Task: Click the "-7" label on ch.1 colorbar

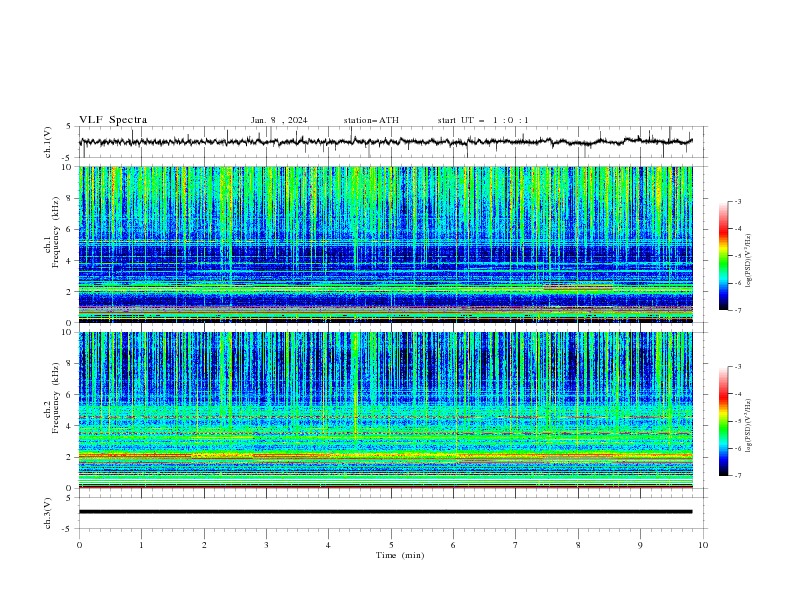Action: point(738,310)
